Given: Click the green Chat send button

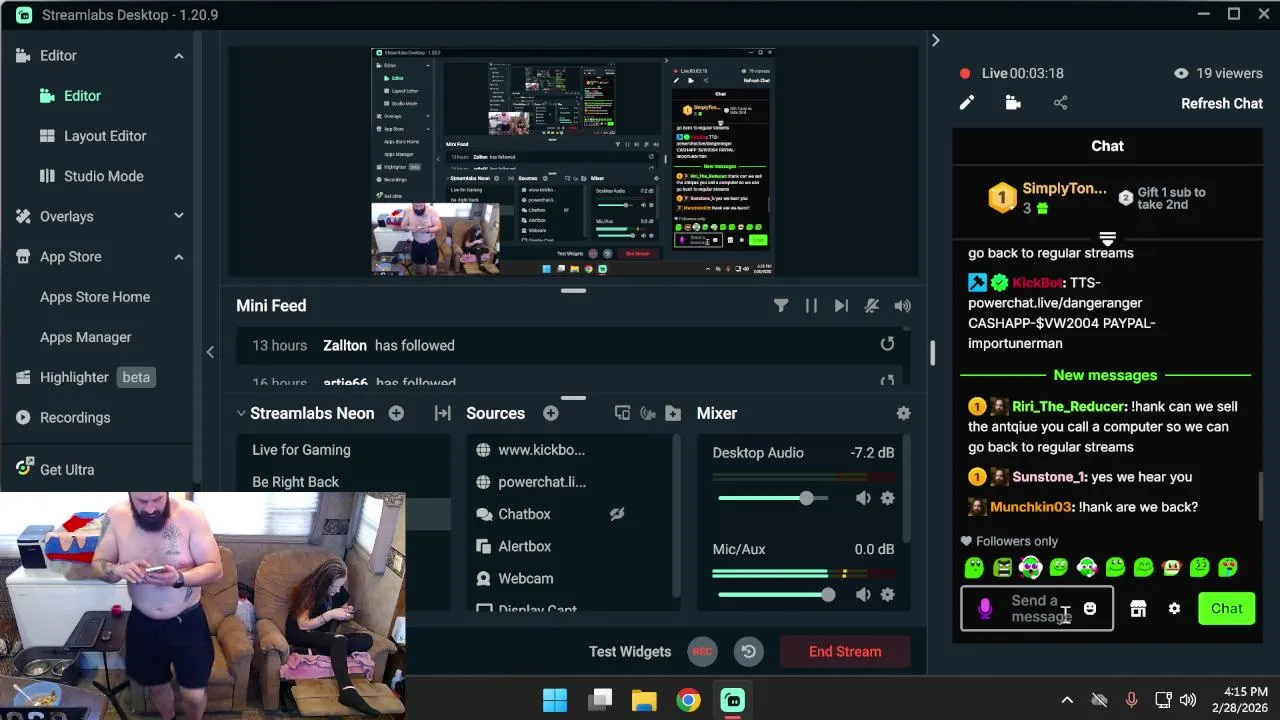Looking at the screenshot, I should point(1227,608).
